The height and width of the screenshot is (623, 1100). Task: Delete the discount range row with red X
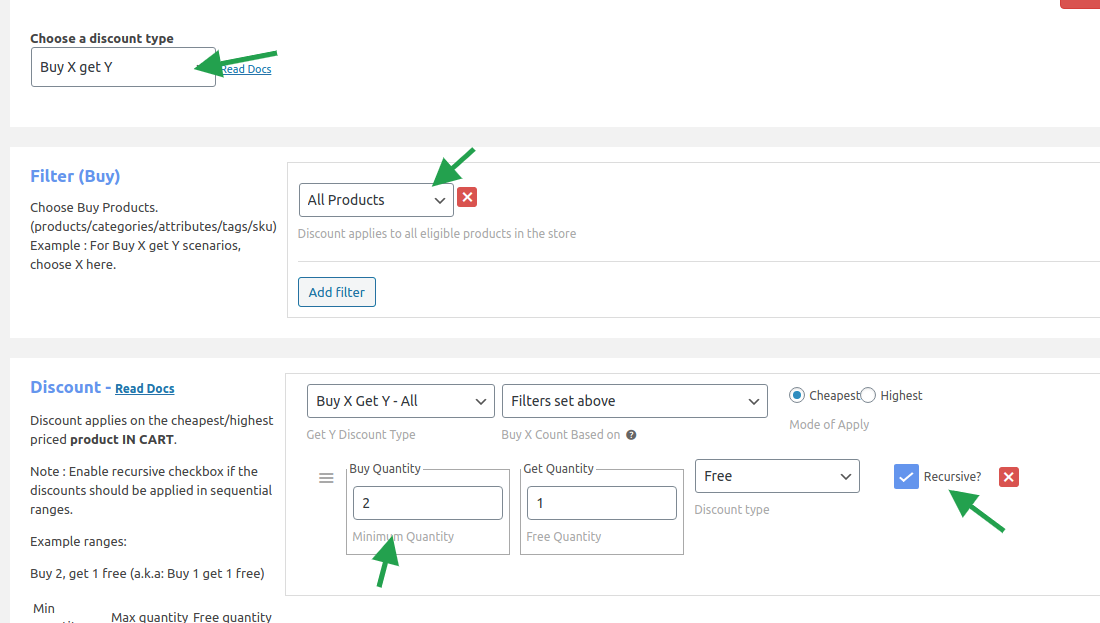[x=1009, y=477]
